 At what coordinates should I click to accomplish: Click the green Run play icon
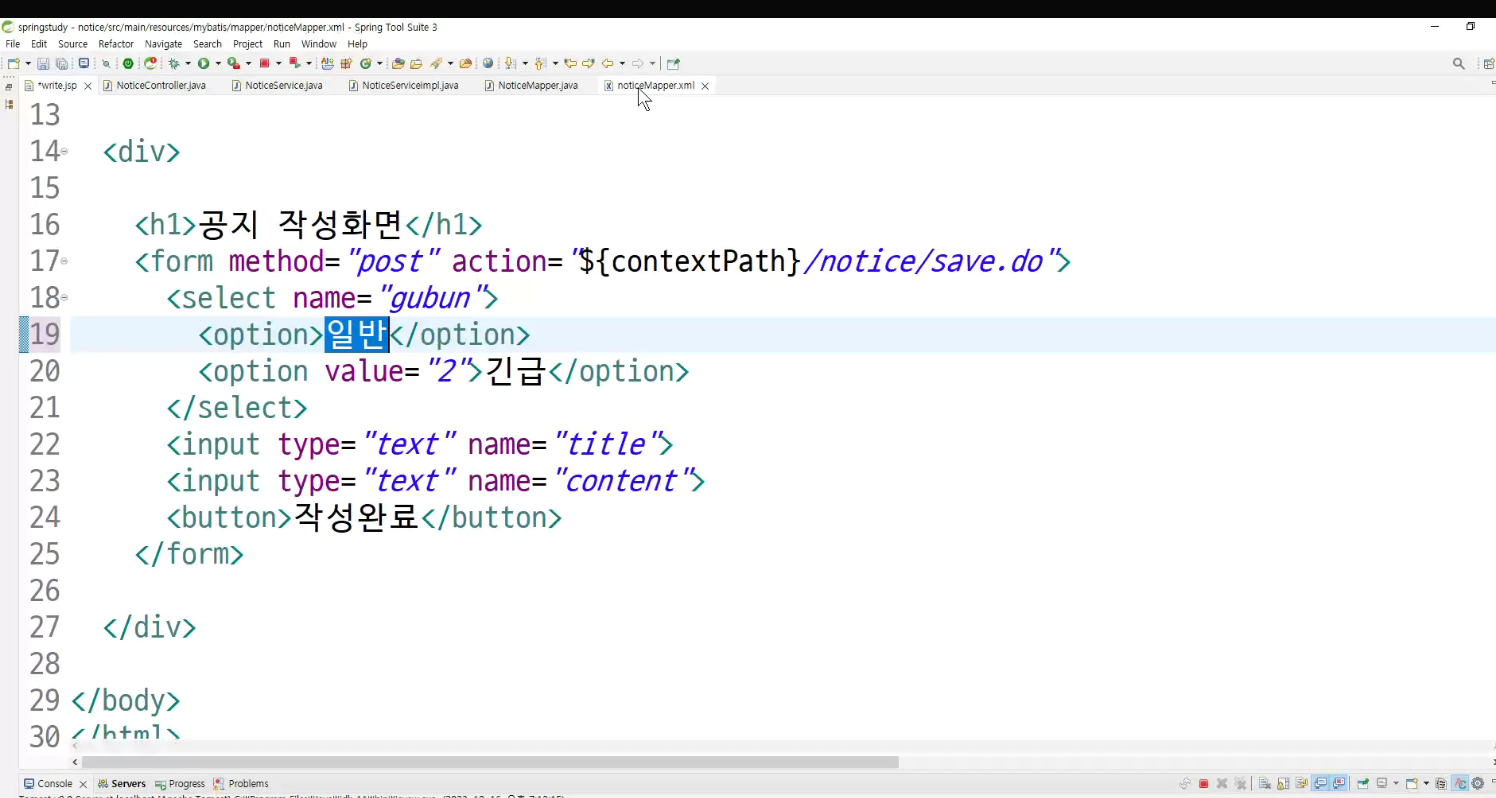(x=203, y=63)
